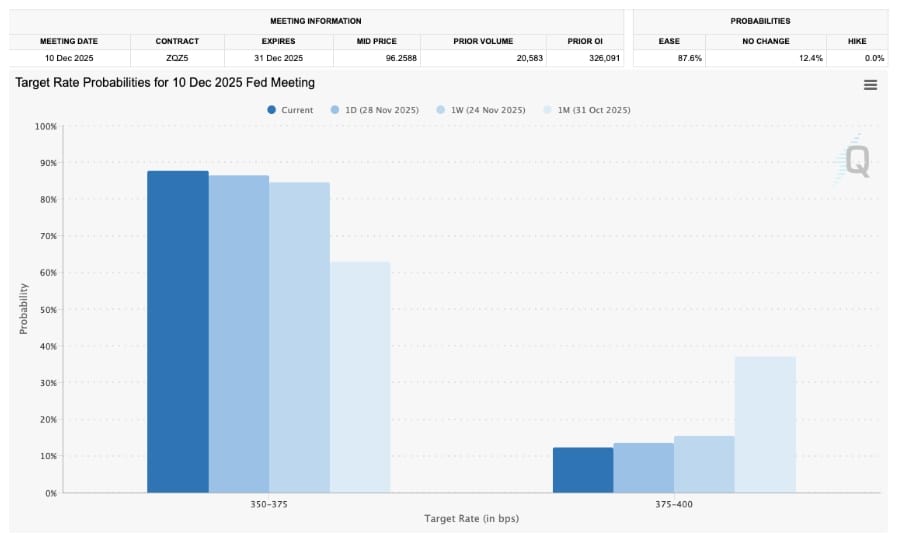
Task: Select the MEETING DATE column header
Action: pos(69,41)
